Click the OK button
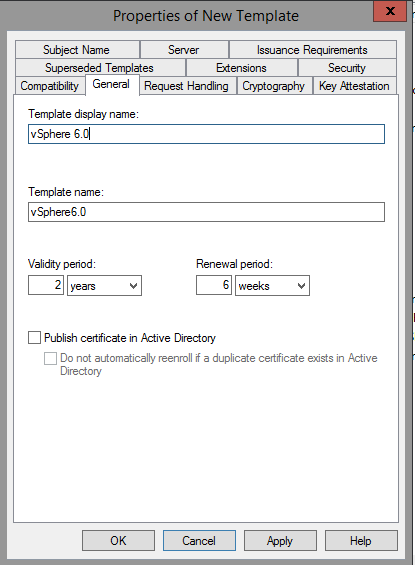415x565 pixels. click(119, 540)
